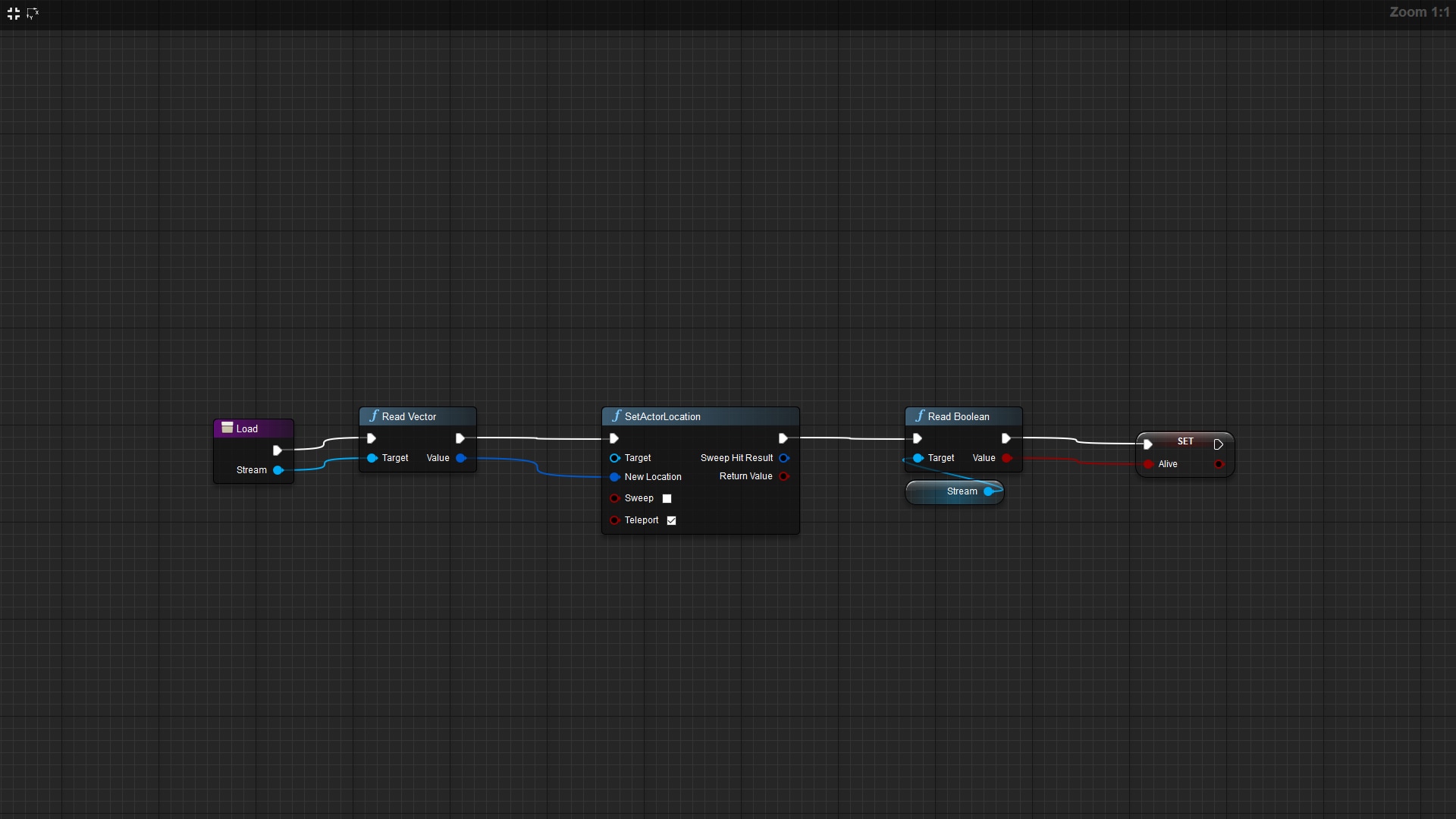Click the red Value pin on Read Boolean
Image resolution: width=1456 pixels, height=819 pixels.
pos(1006,458)
